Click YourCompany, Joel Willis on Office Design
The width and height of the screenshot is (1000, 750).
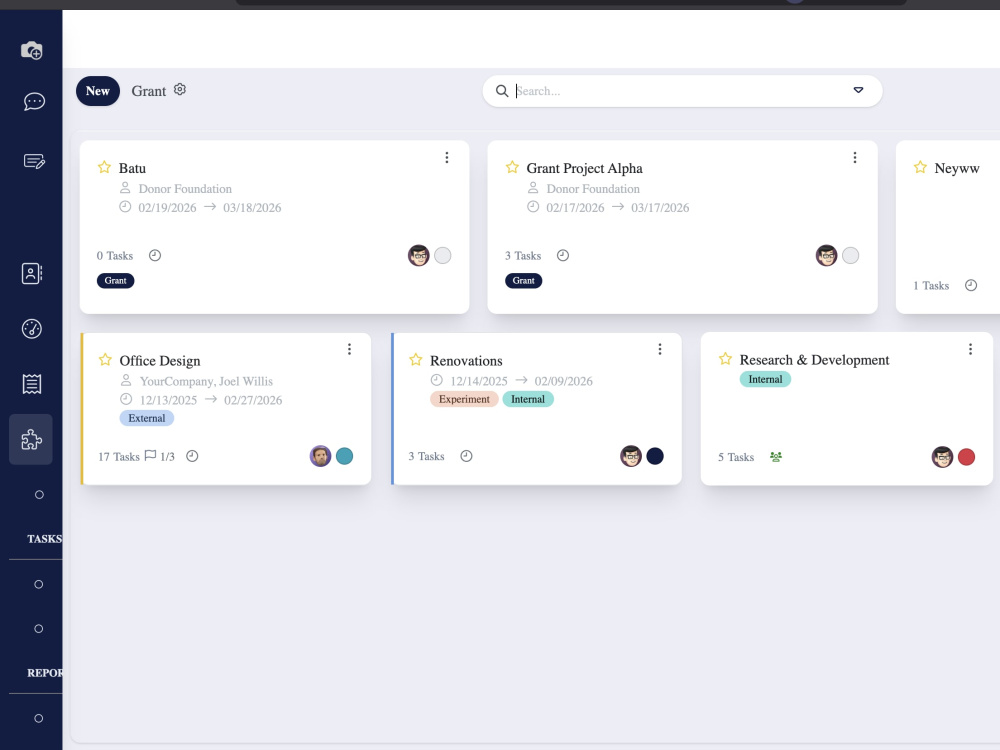(x=206, y=381)
